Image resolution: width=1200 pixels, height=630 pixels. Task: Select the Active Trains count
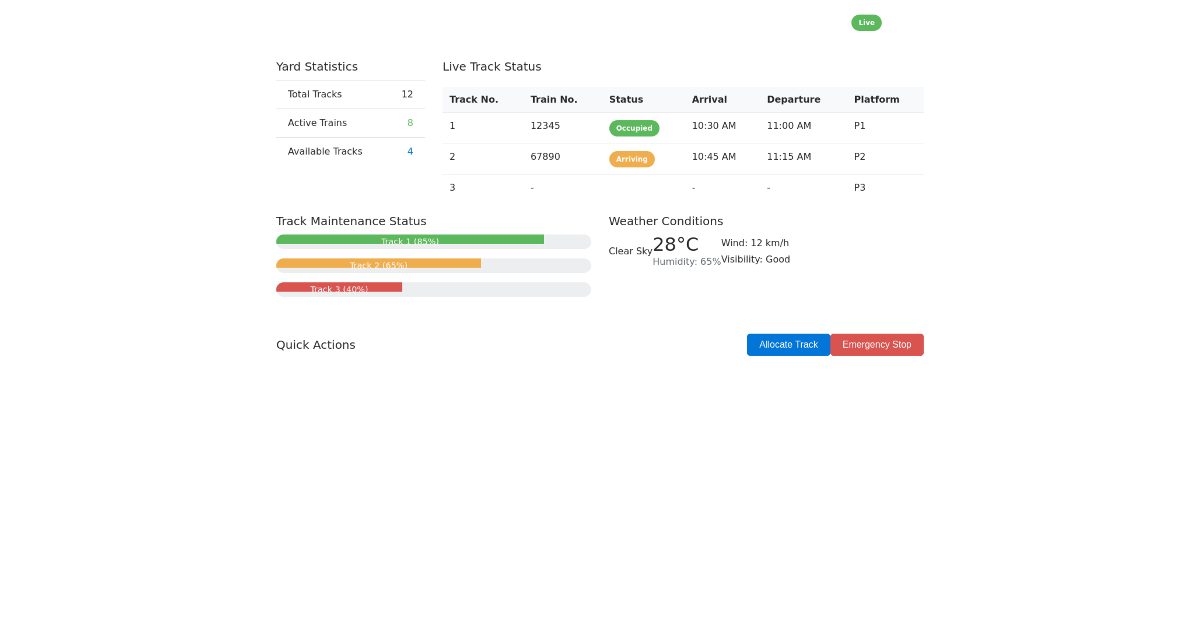409,123
